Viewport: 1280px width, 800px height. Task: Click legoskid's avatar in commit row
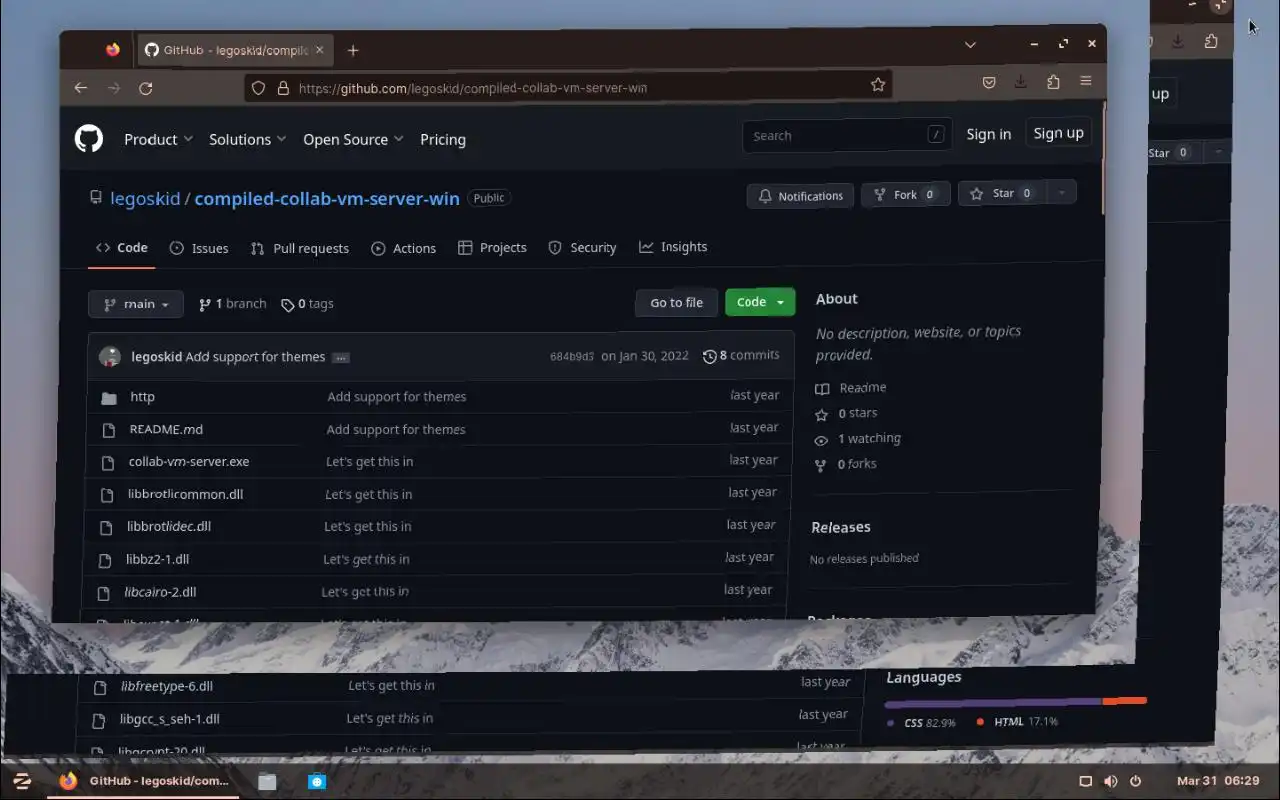[110, 357]
